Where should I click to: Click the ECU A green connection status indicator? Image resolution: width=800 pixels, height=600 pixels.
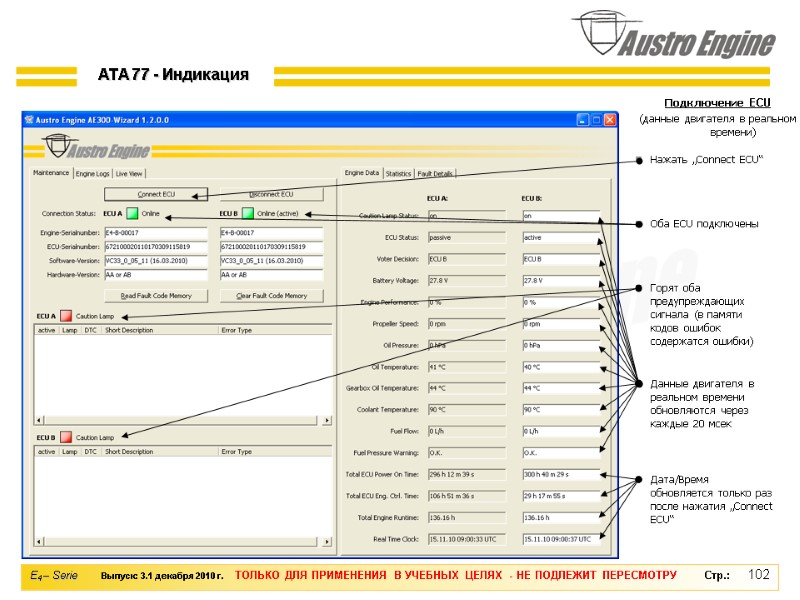tap(132, 213)
